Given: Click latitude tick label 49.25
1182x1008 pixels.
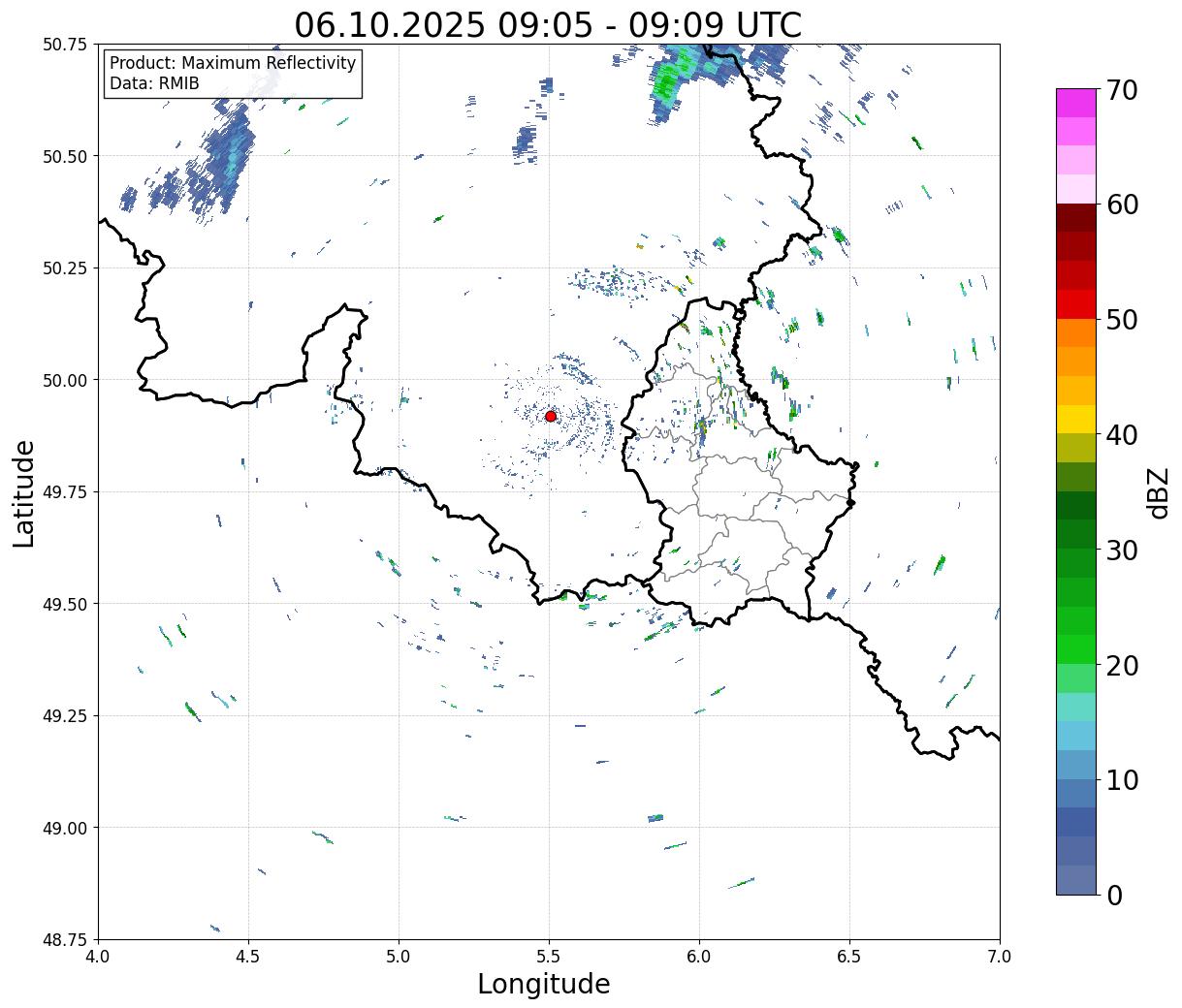Looking at the screenshot, I should 65,716.
